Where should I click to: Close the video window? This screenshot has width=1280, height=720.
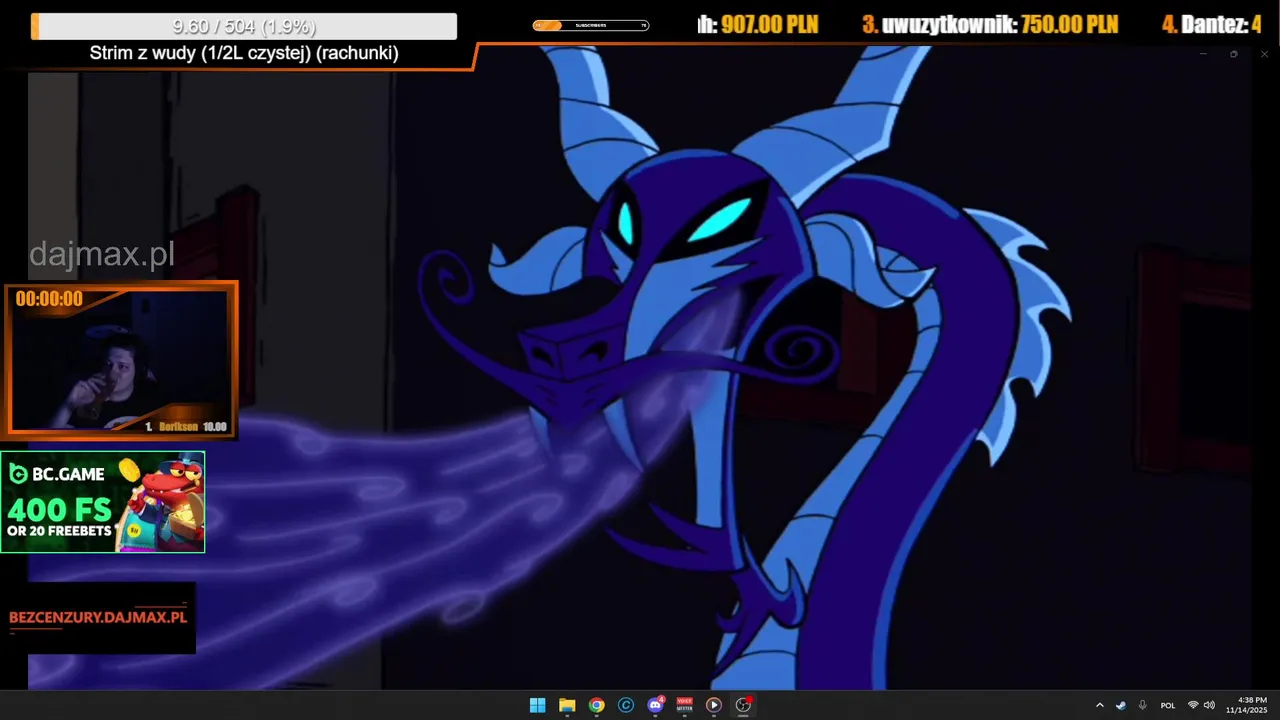pyautogui.click(x=1265, y=54)
